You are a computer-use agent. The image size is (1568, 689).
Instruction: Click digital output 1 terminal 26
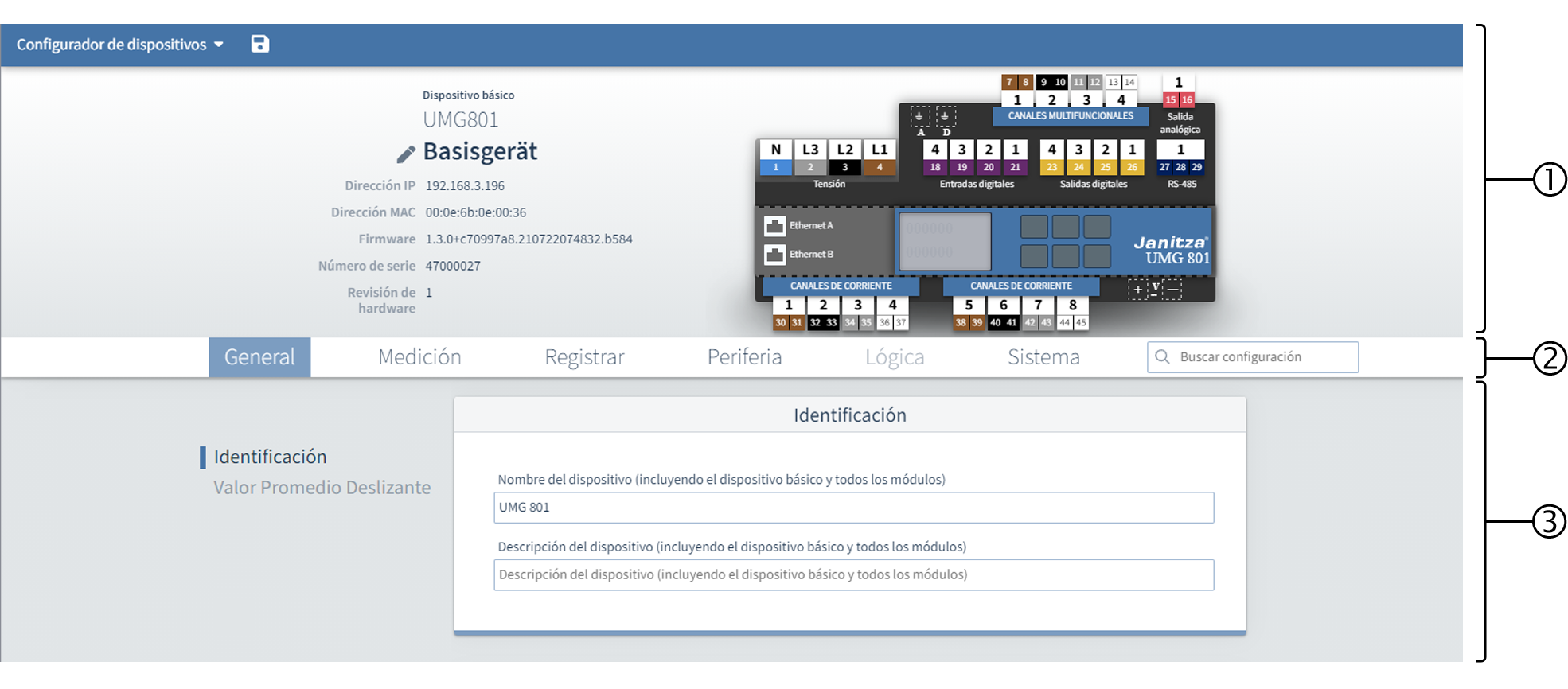pos(1132,157)
